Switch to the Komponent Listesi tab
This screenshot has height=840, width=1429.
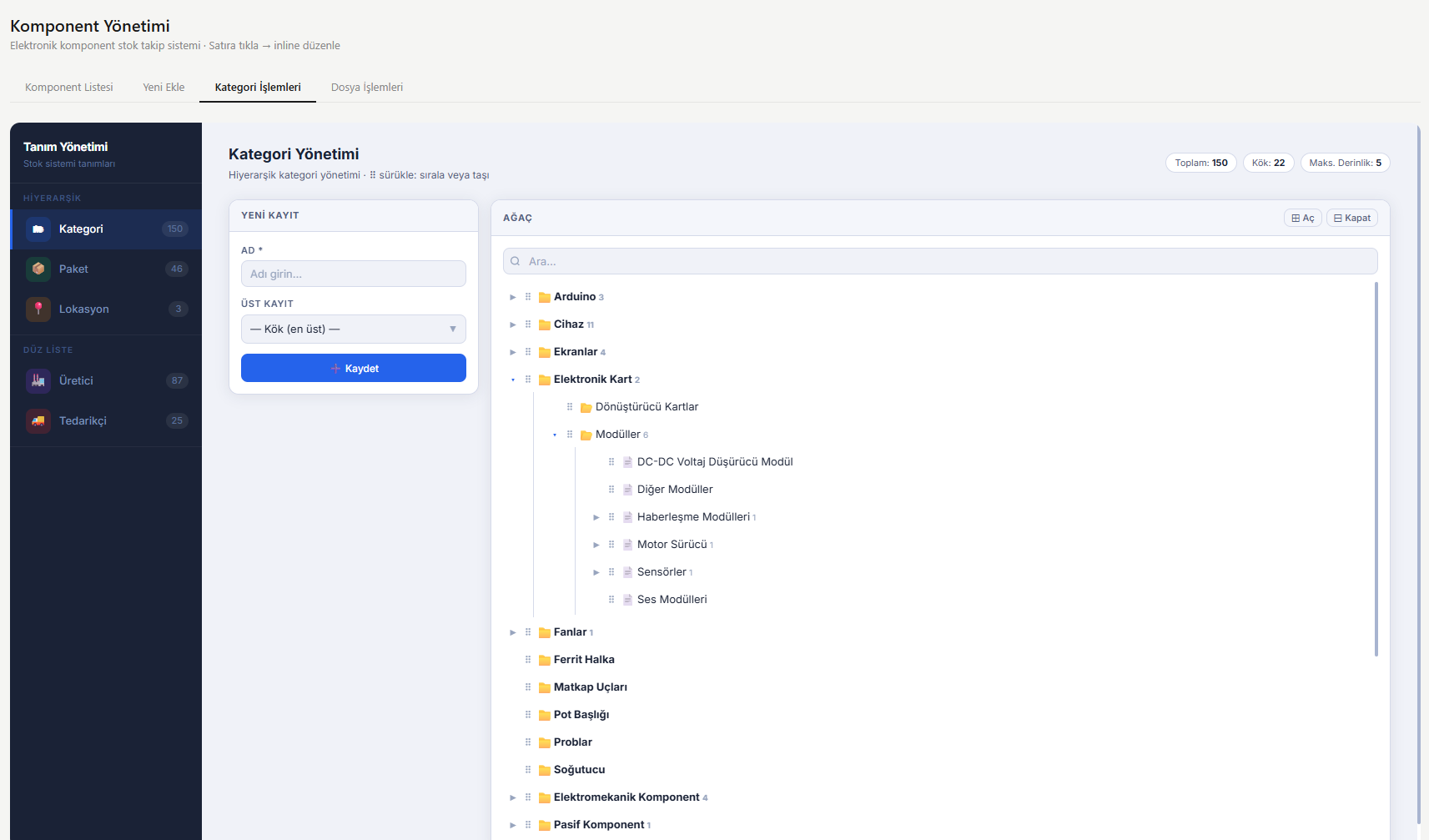[x=68, y=88]
